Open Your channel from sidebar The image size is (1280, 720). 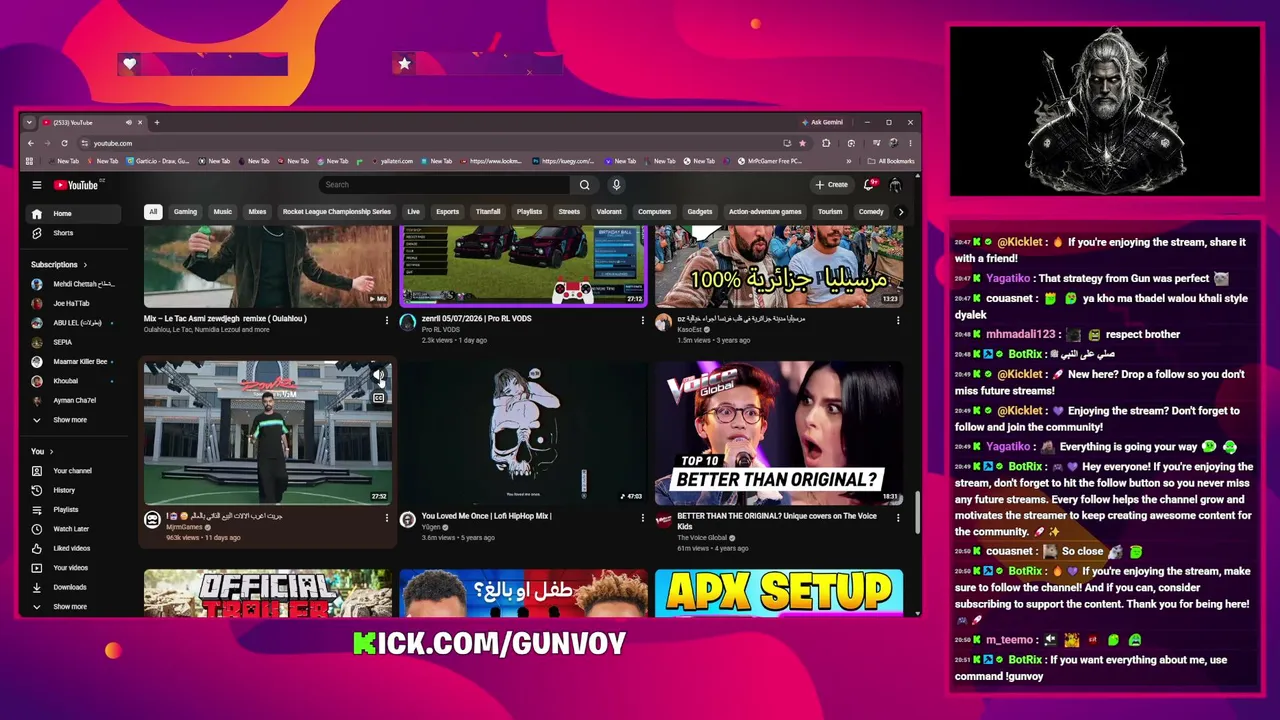73,471
